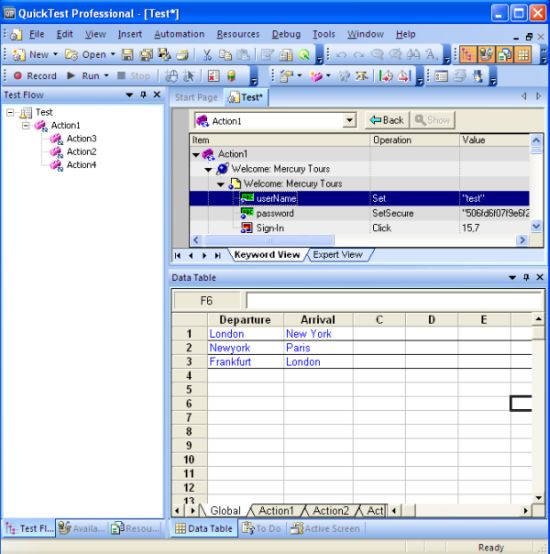
Task: Switch to Expert View tab
Action: tap(338, 255)
